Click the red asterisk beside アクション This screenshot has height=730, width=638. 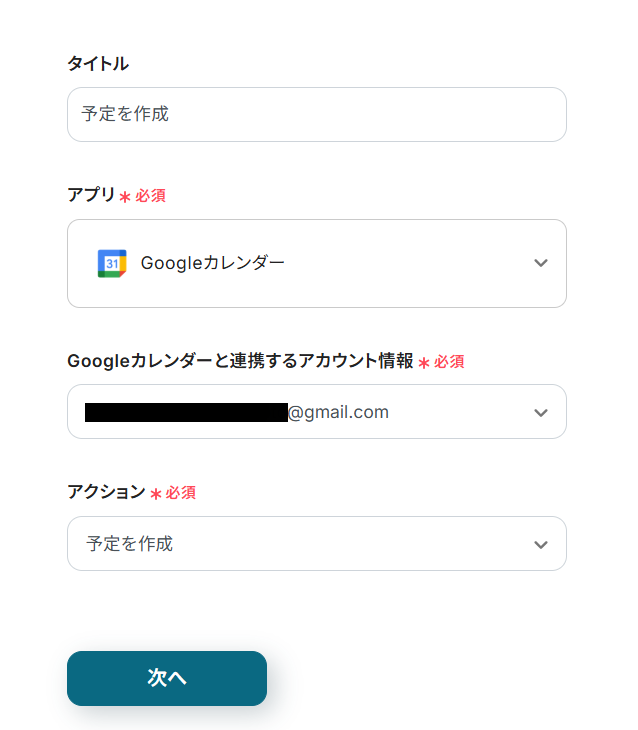(x=156, y=493)
